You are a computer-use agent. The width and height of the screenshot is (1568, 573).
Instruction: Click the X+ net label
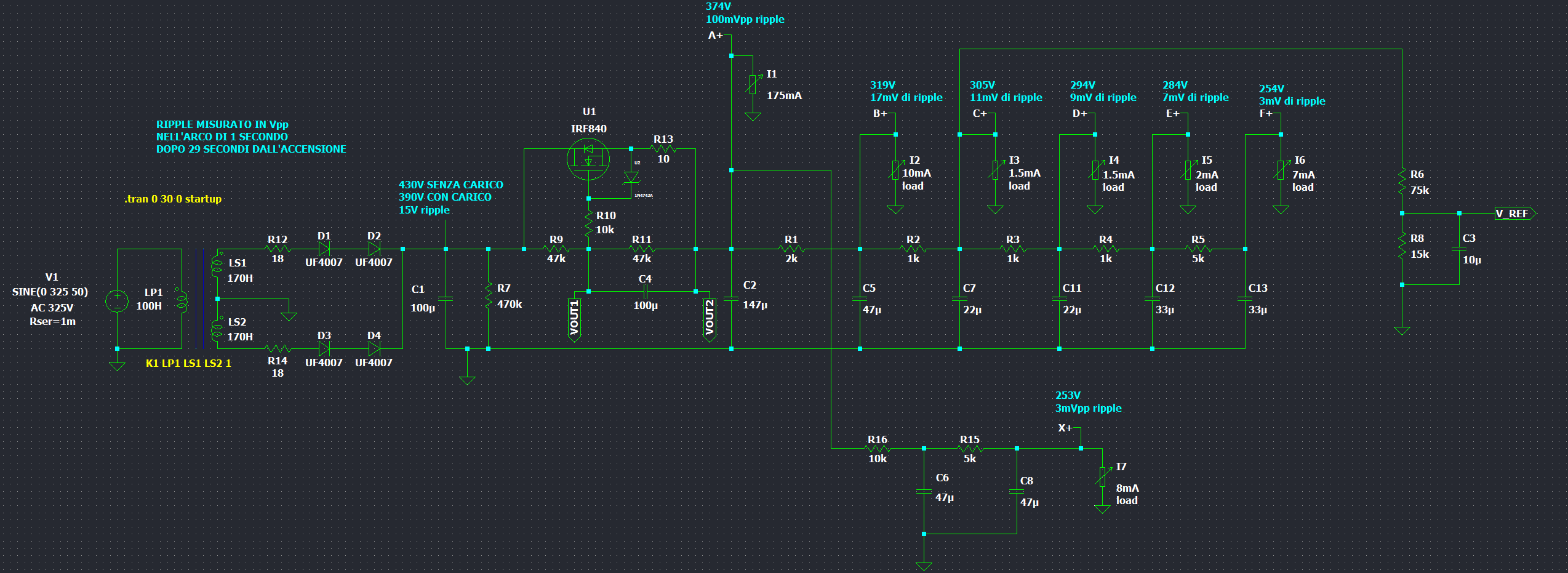(1065, 428)
